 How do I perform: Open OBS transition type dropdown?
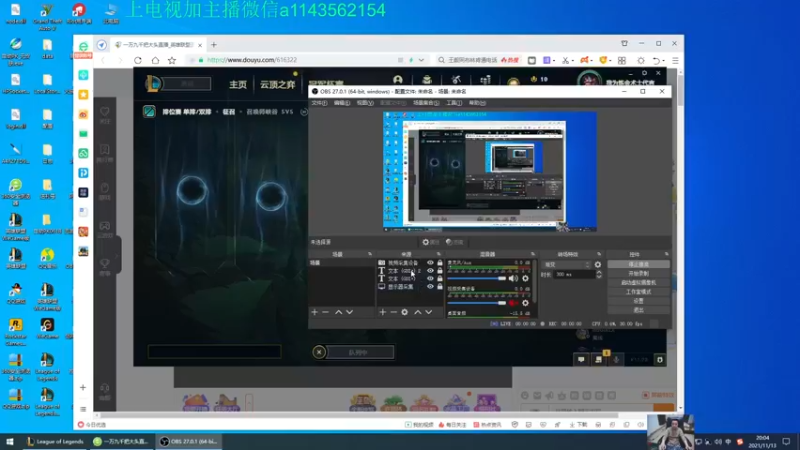pos(567,265)
